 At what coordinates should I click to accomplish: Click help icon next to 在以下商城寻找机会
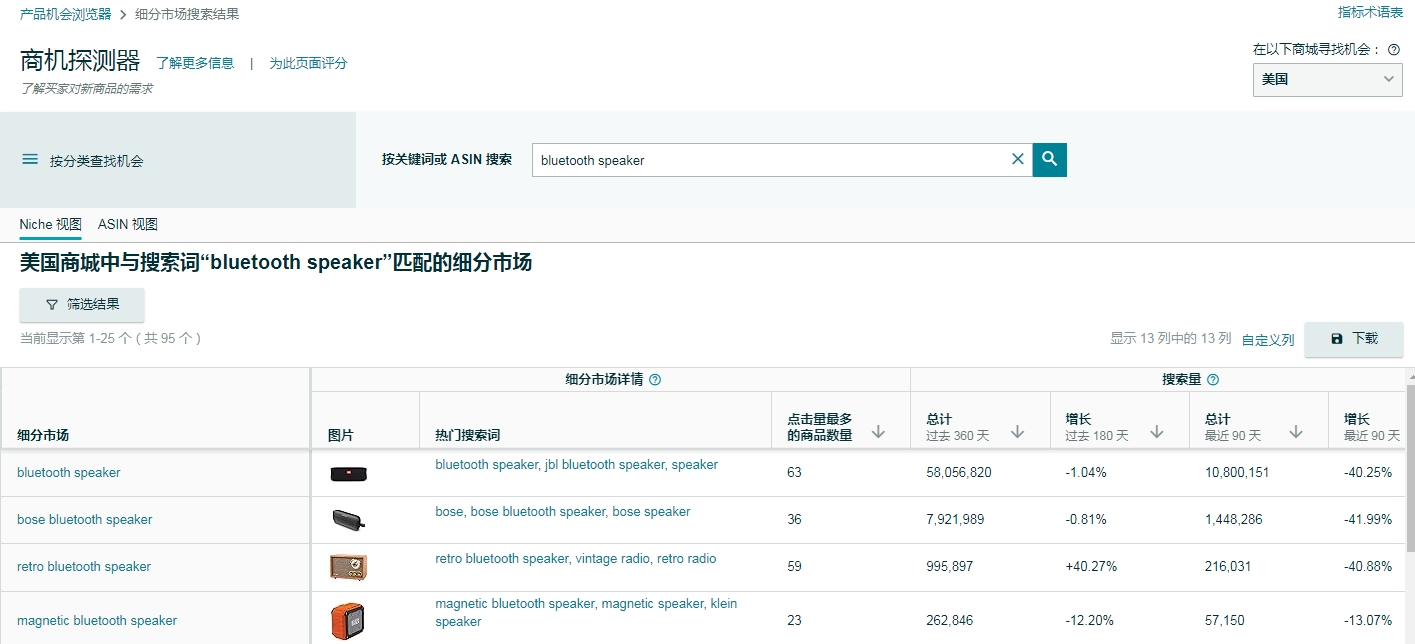pyautogui.click(x=1394, y=49)
